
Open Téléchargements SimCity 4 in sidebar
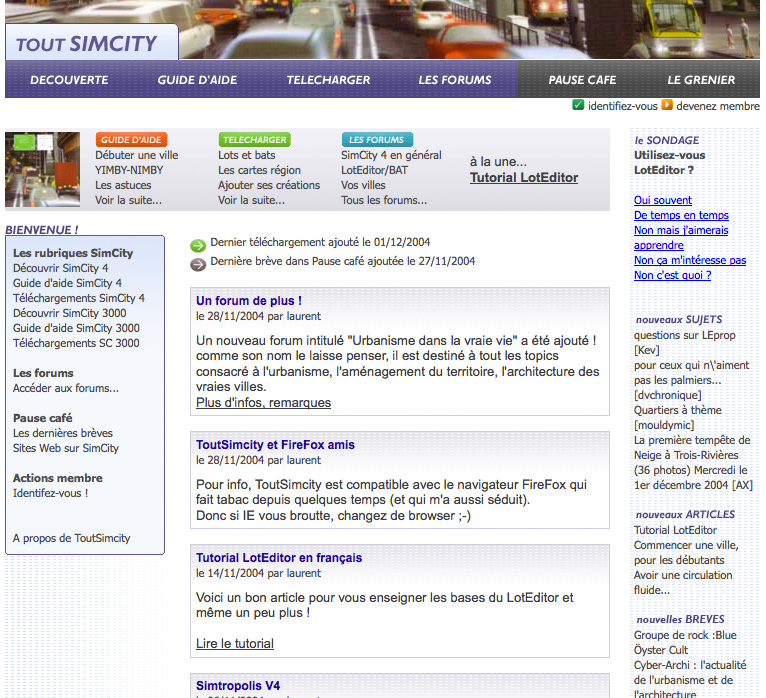[x=79, y=298]
